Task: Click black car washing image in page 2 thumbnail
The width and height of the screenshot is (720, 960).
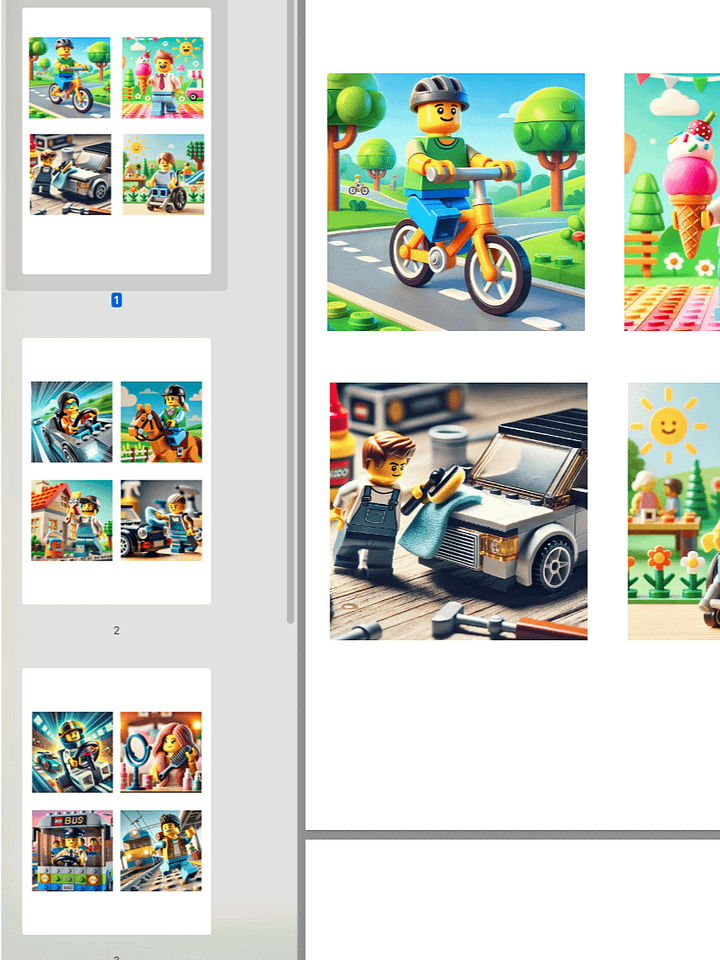Action: [162, 520]
